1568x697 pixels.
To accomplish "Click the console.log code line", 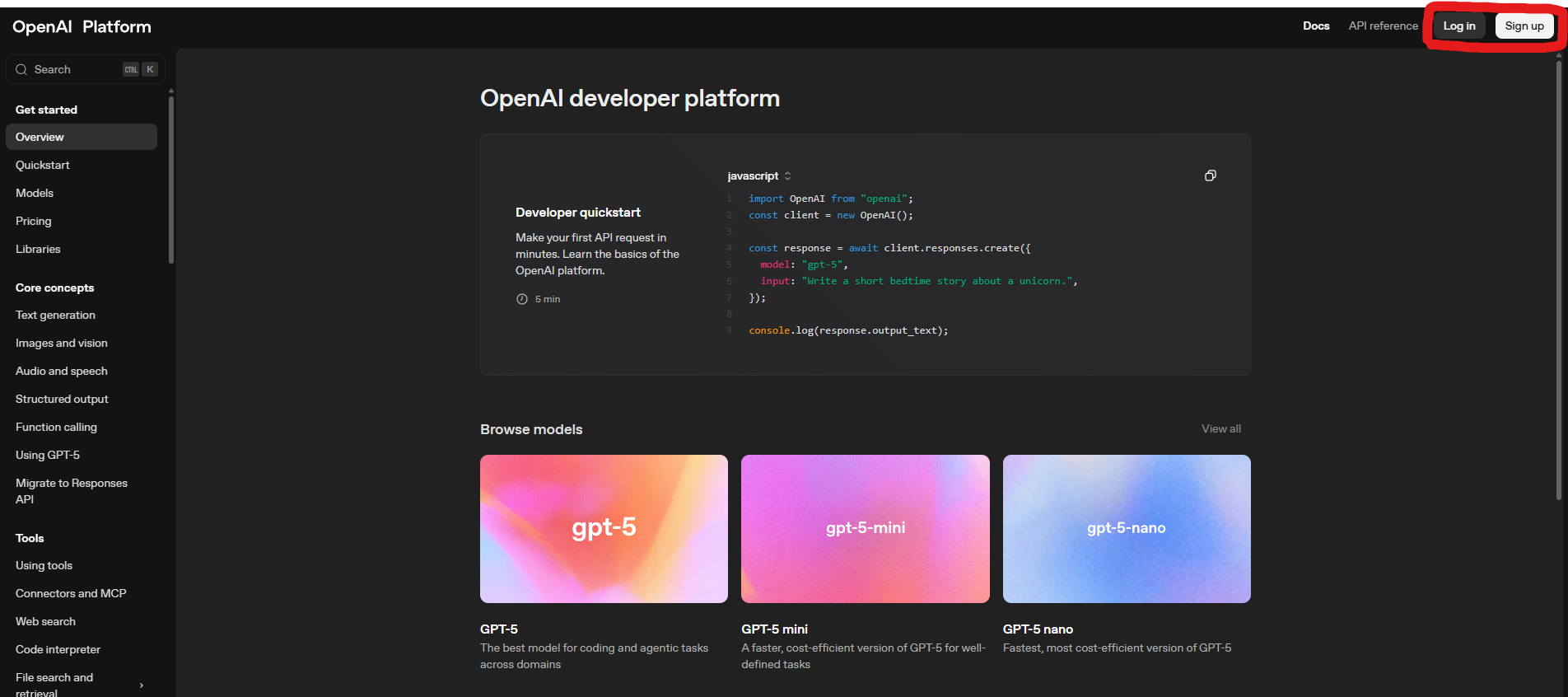I will pos(848,330).
